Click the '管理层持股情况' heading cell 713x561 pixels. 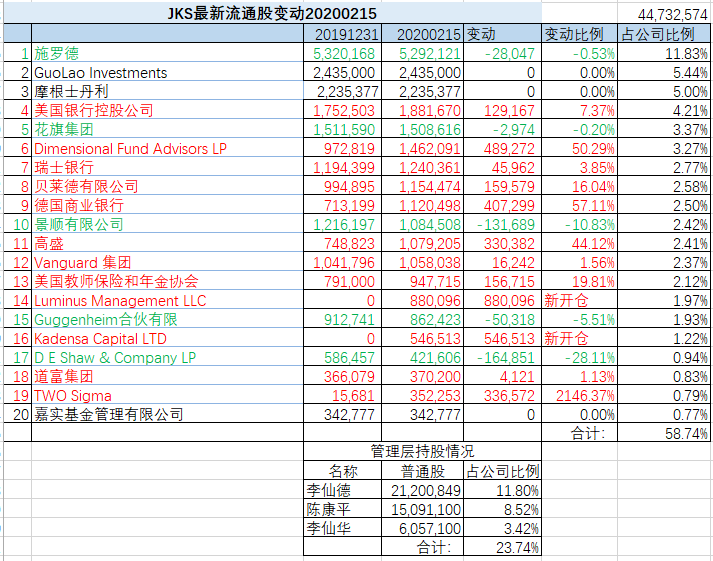coord(422,451)
